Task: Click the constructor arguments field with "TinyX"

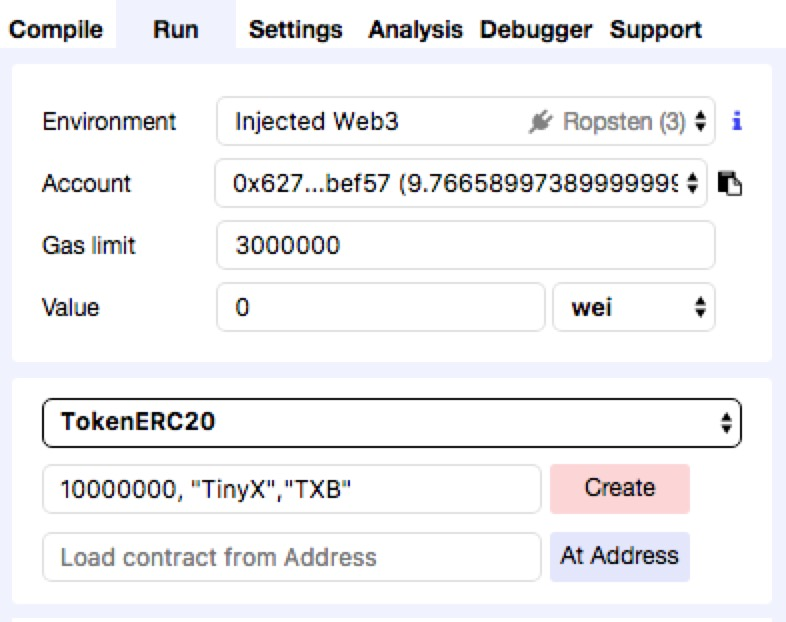Action: tap(291, 489)
